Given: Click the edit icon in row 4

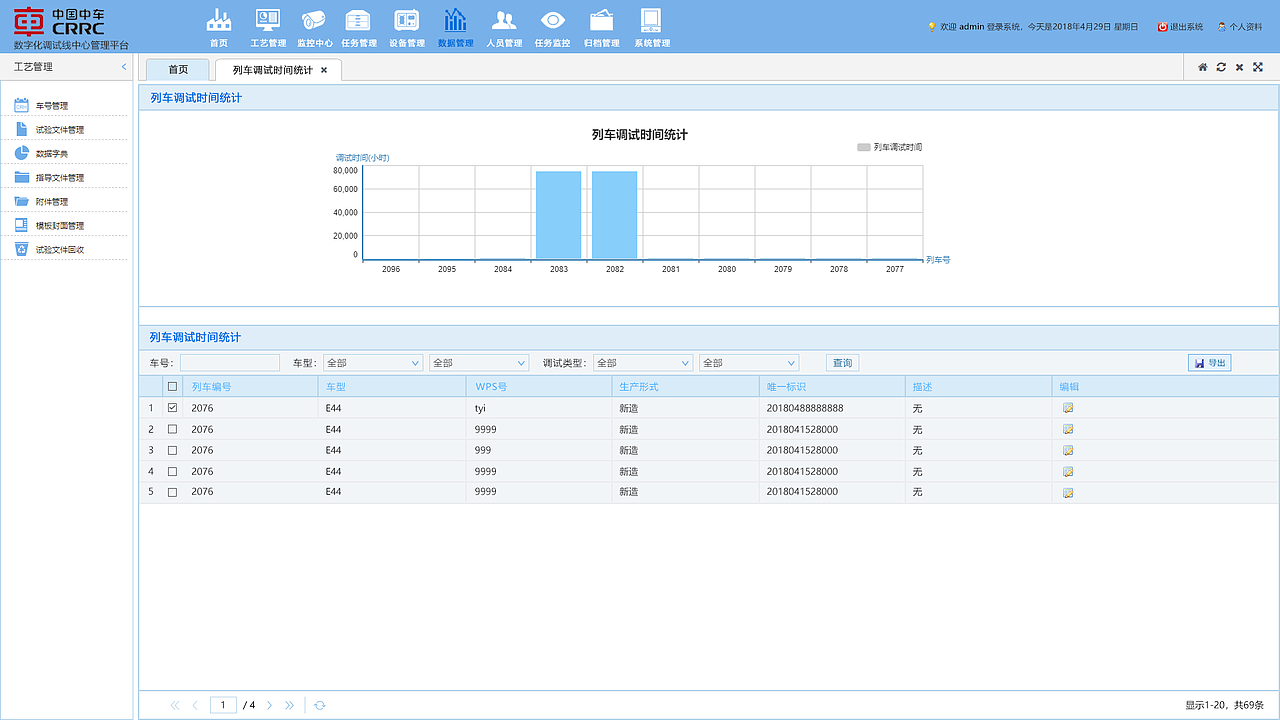Looking at the screenshot, I should pyautogui.click(x=1068, y=471).
